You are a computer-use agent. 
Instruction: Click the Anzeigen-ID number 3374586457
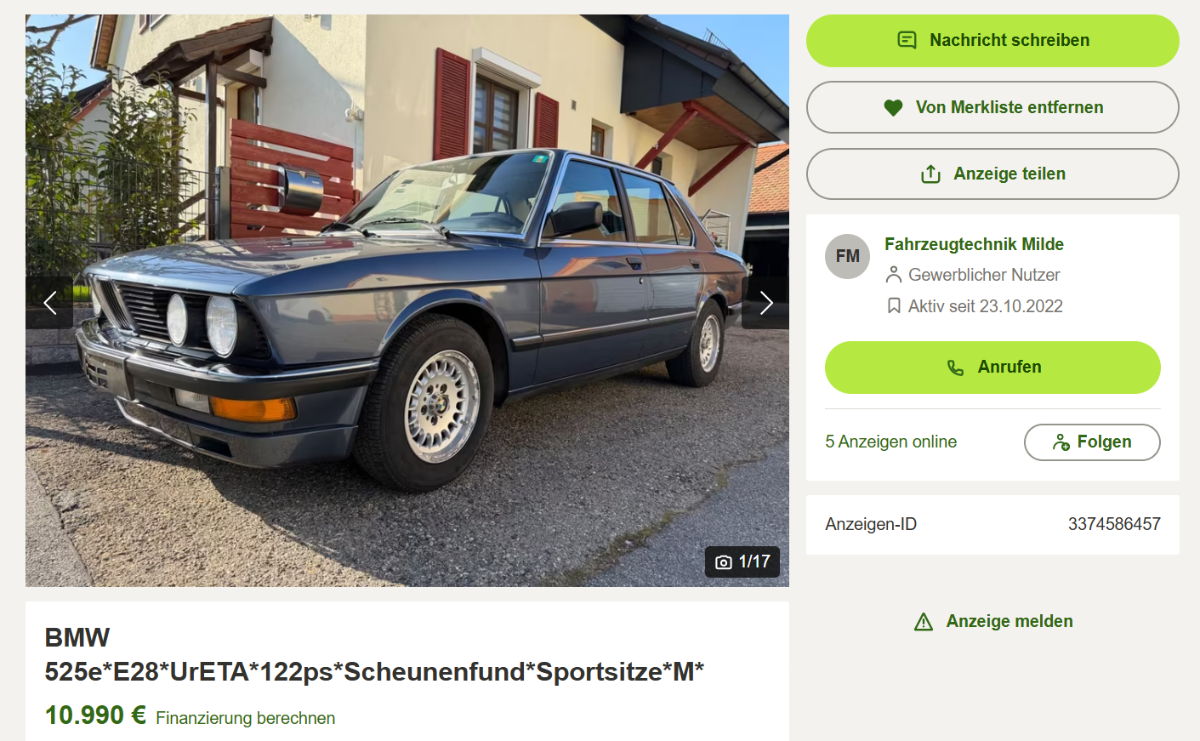point(1114,524)
